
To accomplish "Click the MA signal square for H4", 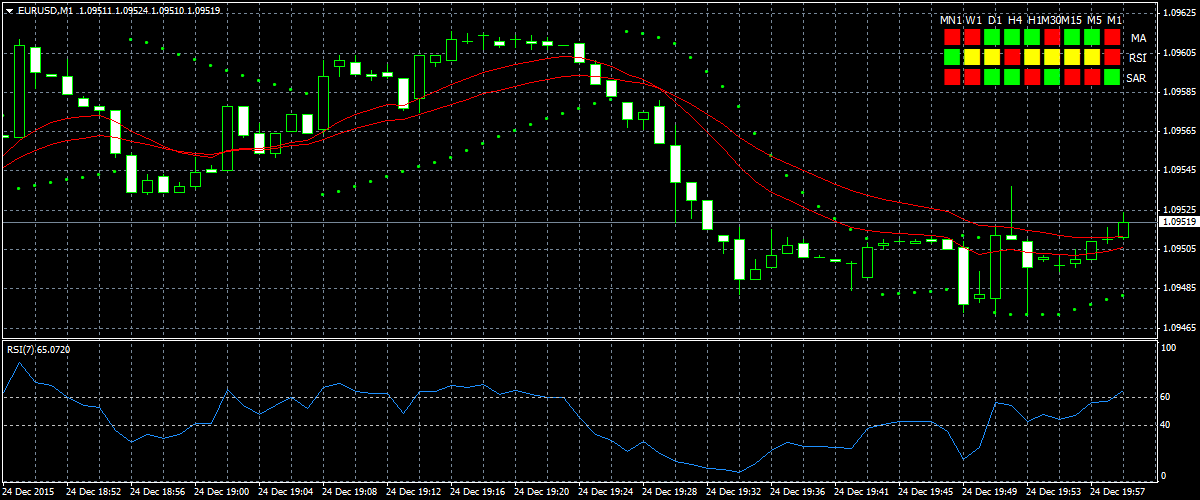I will coord(1012,37).
